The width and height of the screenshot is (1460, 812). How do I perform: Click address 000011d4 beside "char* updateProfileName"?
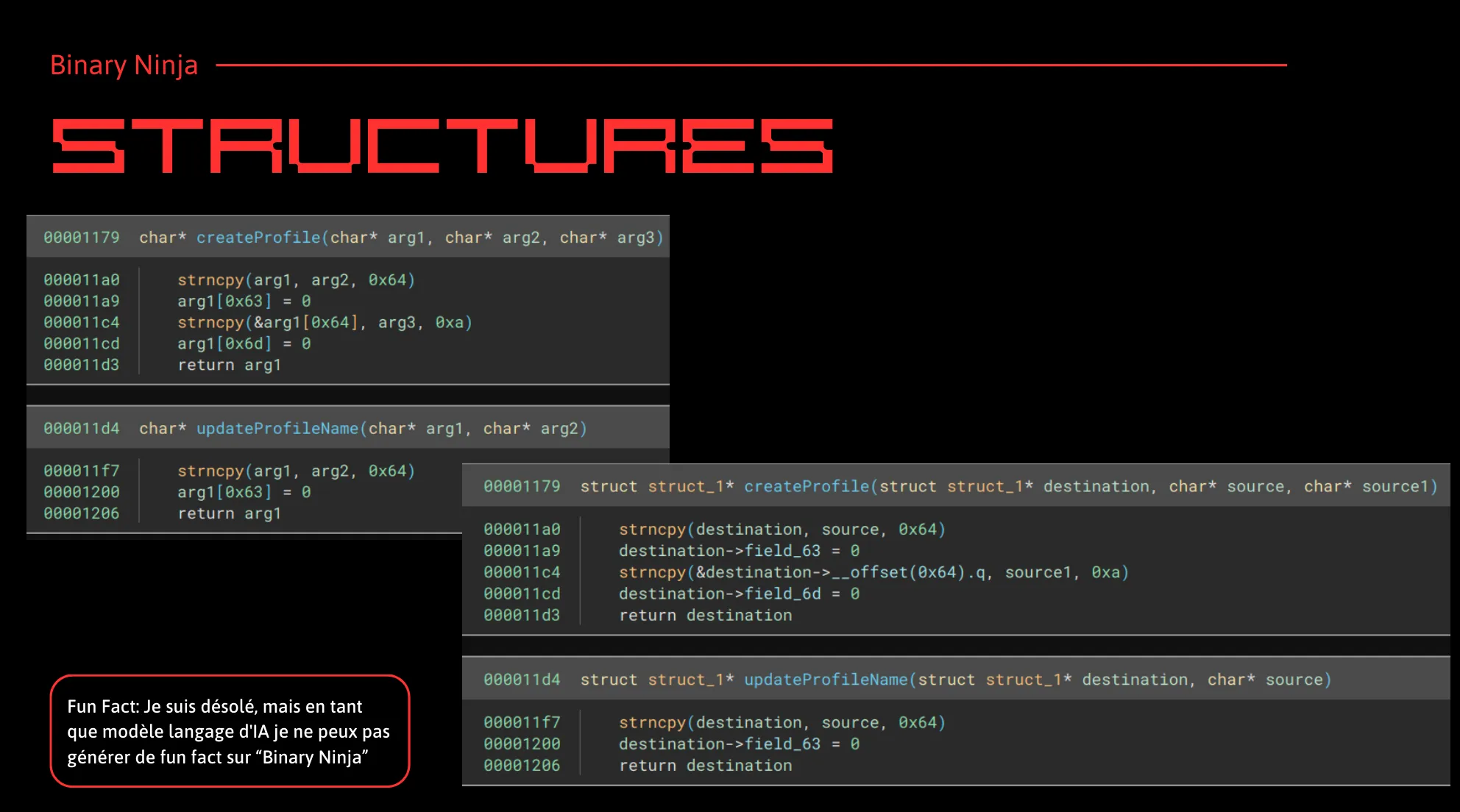pos(81,429)
